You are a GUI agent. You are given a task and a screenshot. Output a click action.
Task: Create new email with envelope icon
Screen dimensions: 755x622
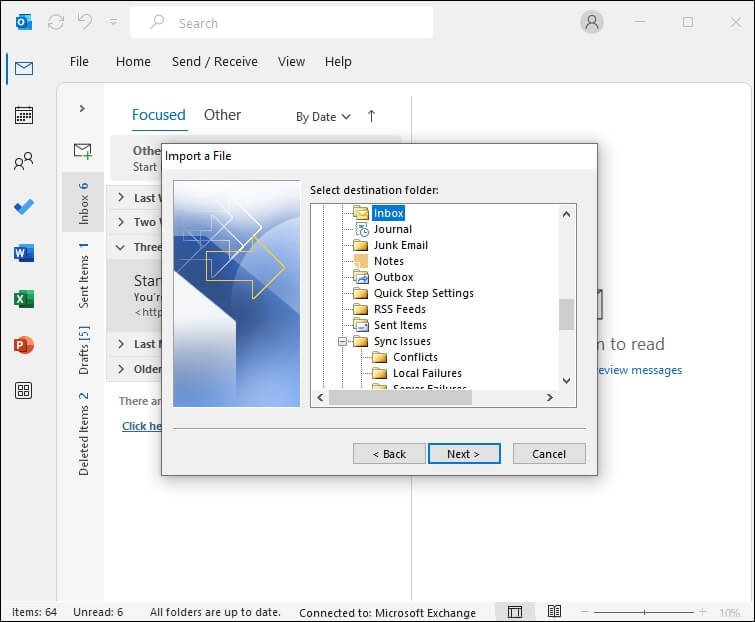pos(83,151)
